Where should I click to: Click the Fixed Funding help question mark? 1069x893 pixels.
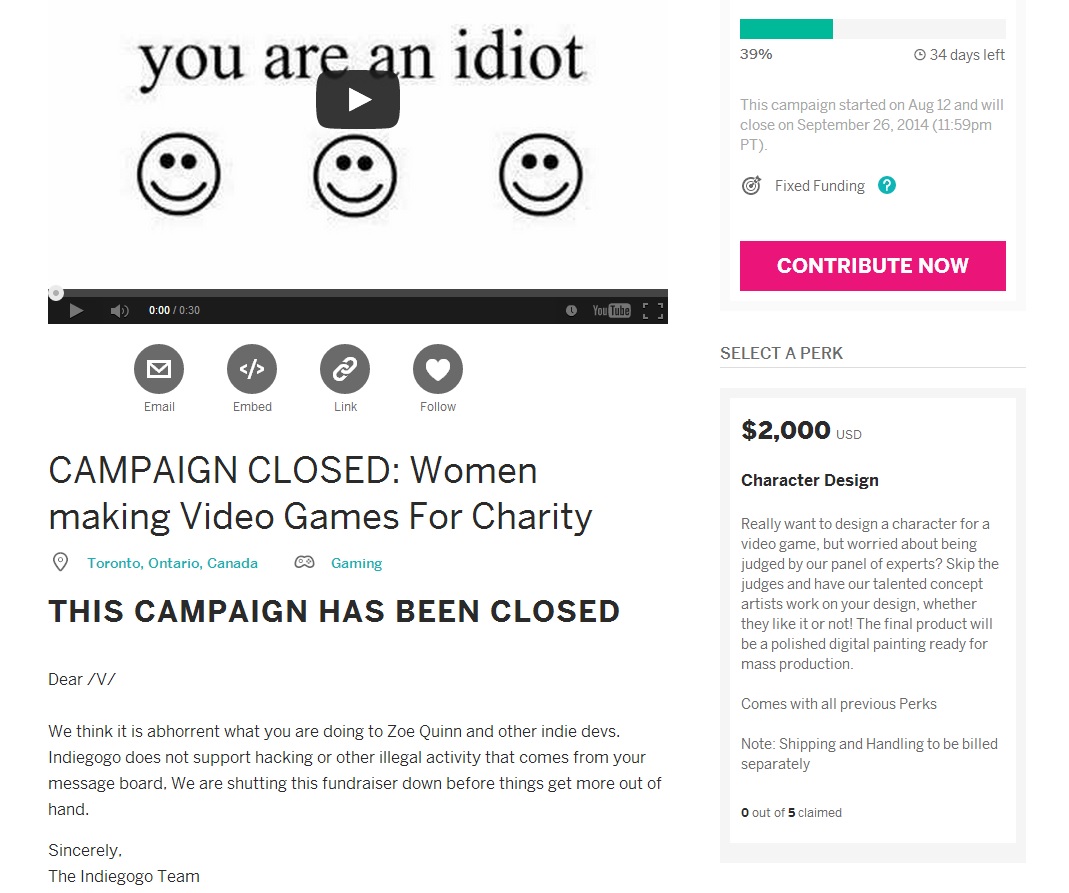click(886, 185)
